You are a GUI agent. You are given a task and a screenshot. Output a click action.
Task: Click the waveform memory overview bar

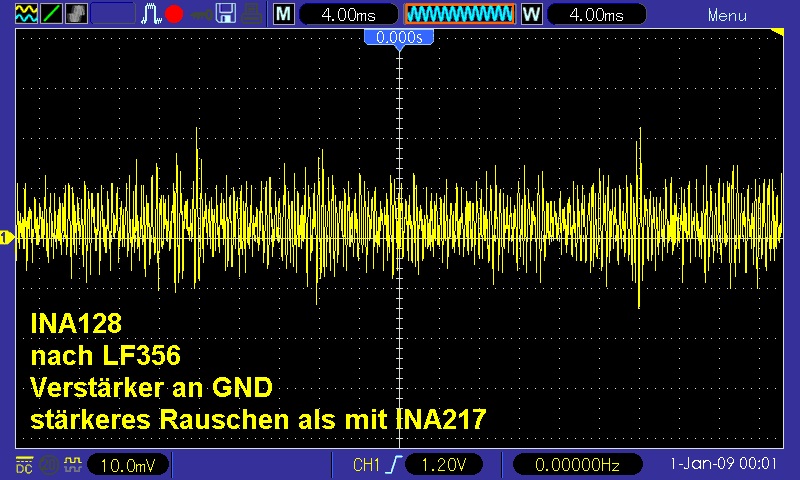[x=460, y=14]
